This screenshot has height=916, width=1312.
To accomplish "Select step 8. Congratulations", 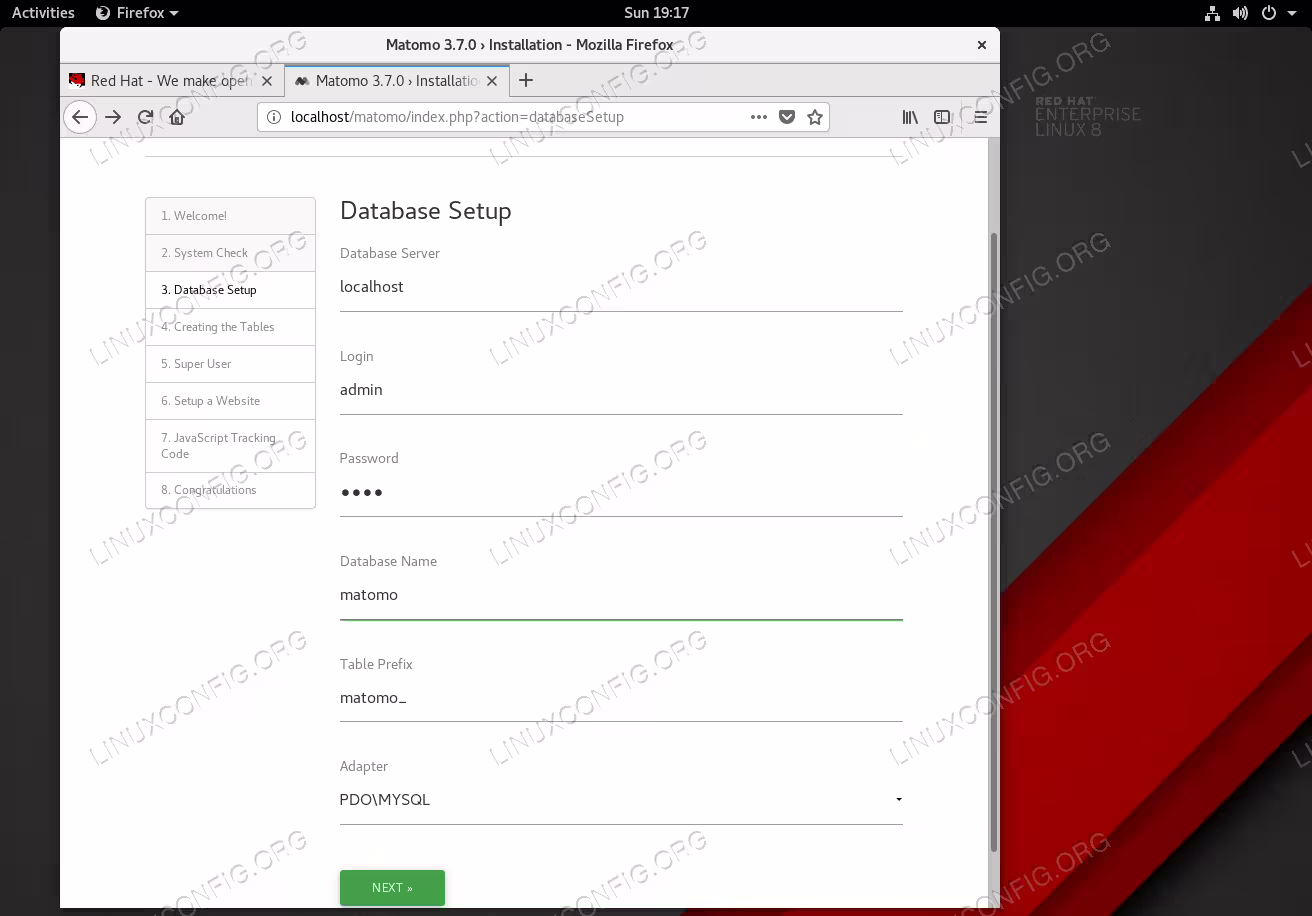I will coord(230,490).
